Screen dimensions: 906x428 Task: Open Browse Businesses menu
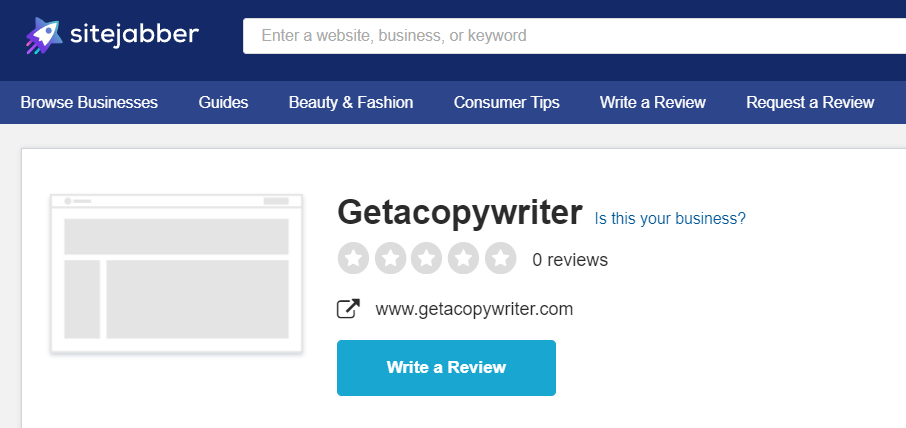tap(89, 102)
